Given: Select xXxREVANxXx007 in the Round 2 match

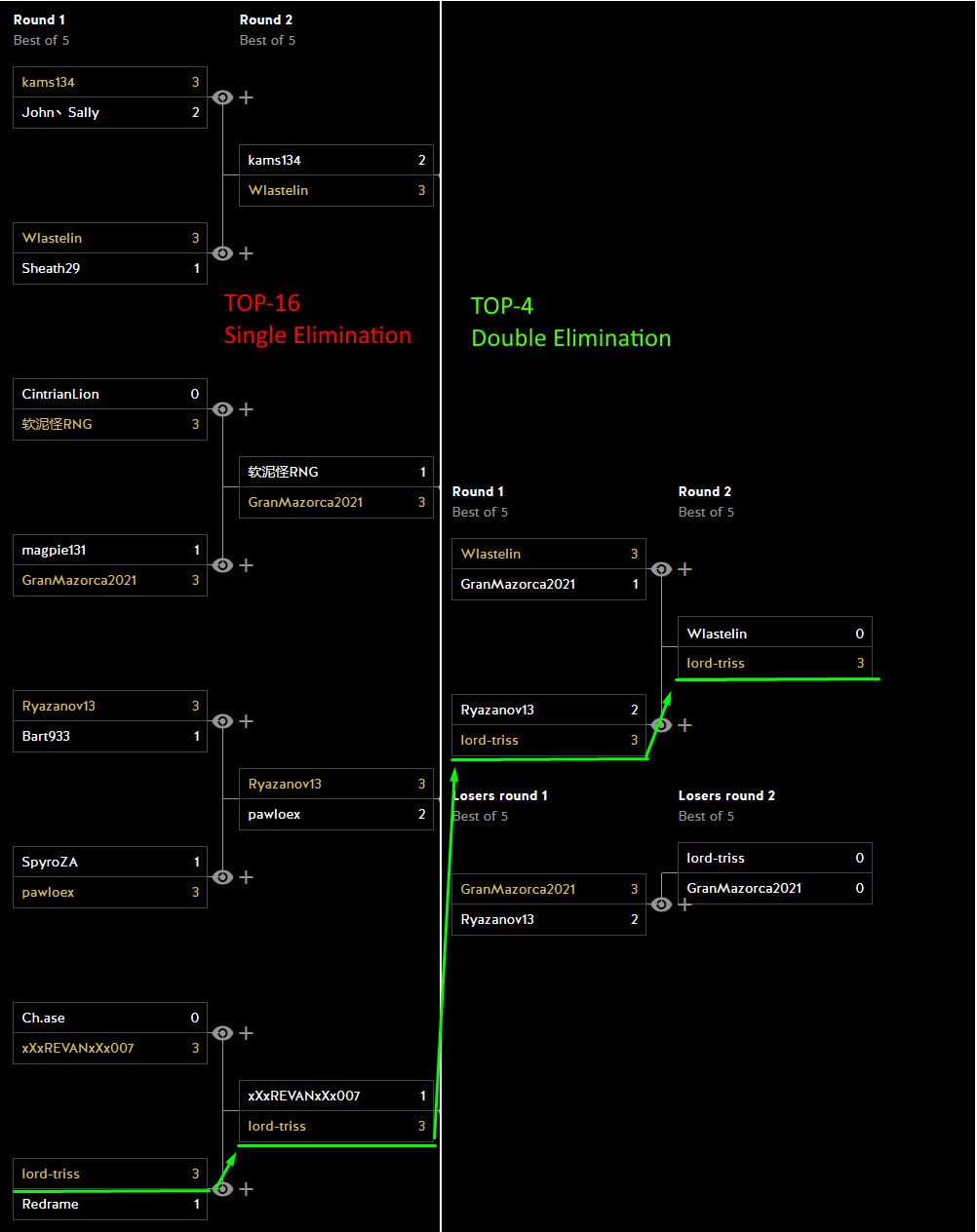Looking at the screenshot, I should coord(304,1096).
